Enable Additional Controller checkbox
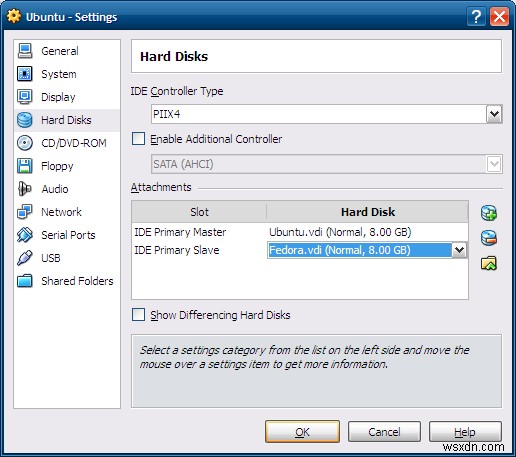 click(x=138, y=139)
